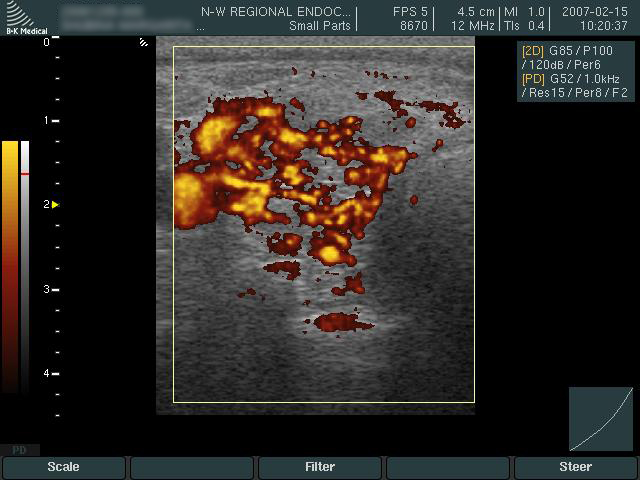Screen dimensions: 640x480
Task: Click the Filter soft key button
Action: [320, 467]
